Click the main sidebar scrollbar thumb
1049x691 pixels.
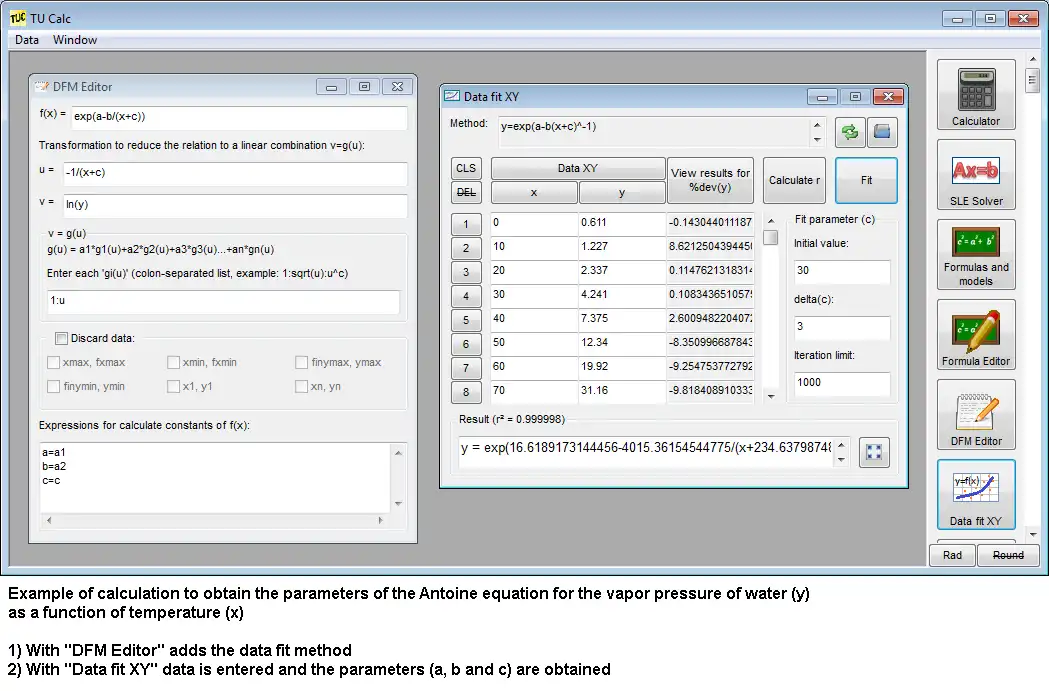tap(1032, 81)
